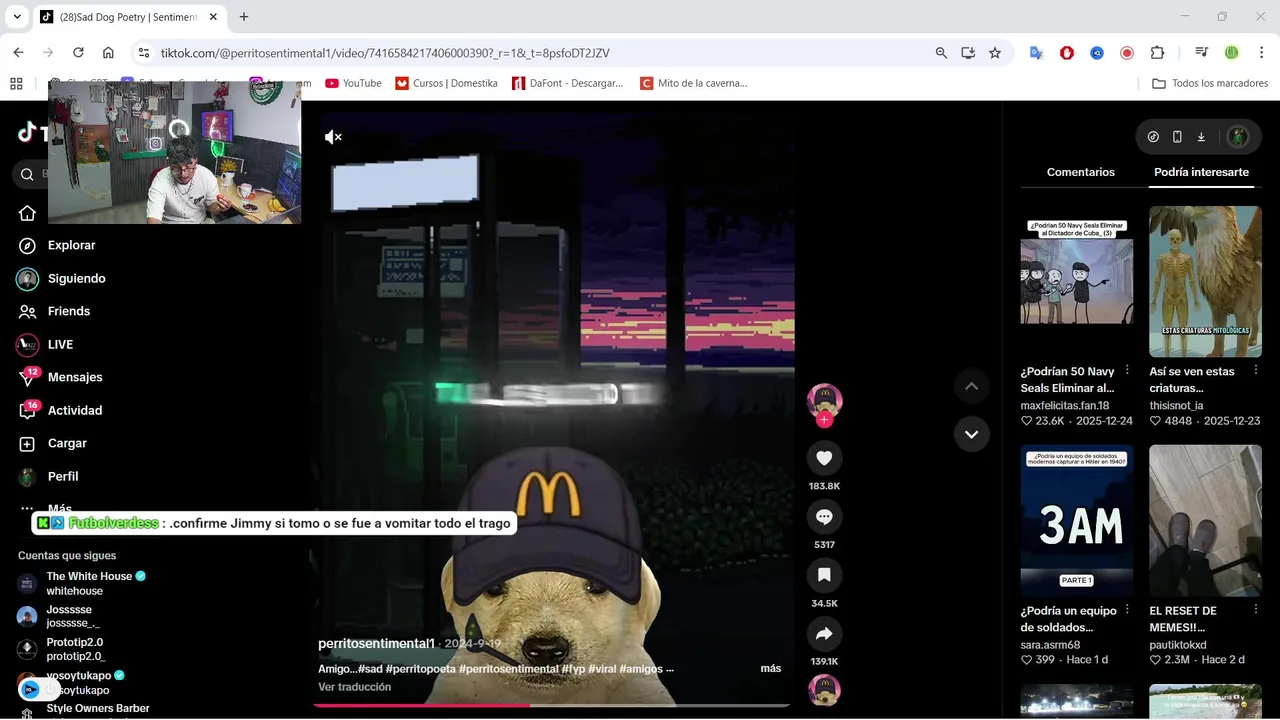Open the maxfelicitas.fan.18 author link
1280x720 pixels.
[x=1064, y=406]
